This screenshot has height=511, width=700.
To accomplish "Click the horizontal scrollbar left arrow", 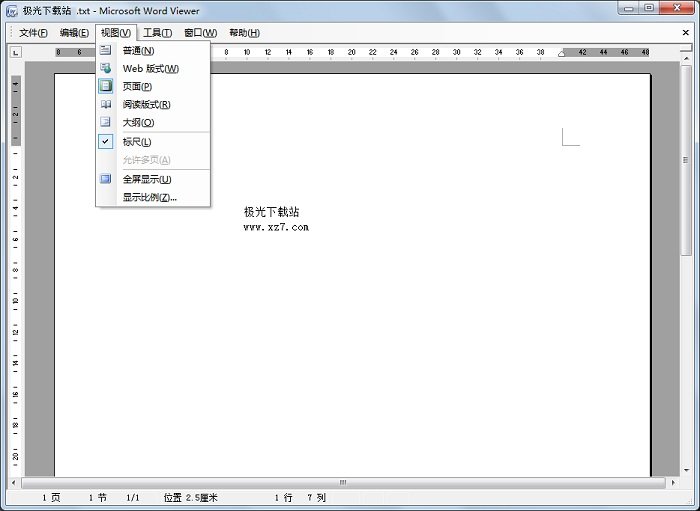I will (14, 482).
